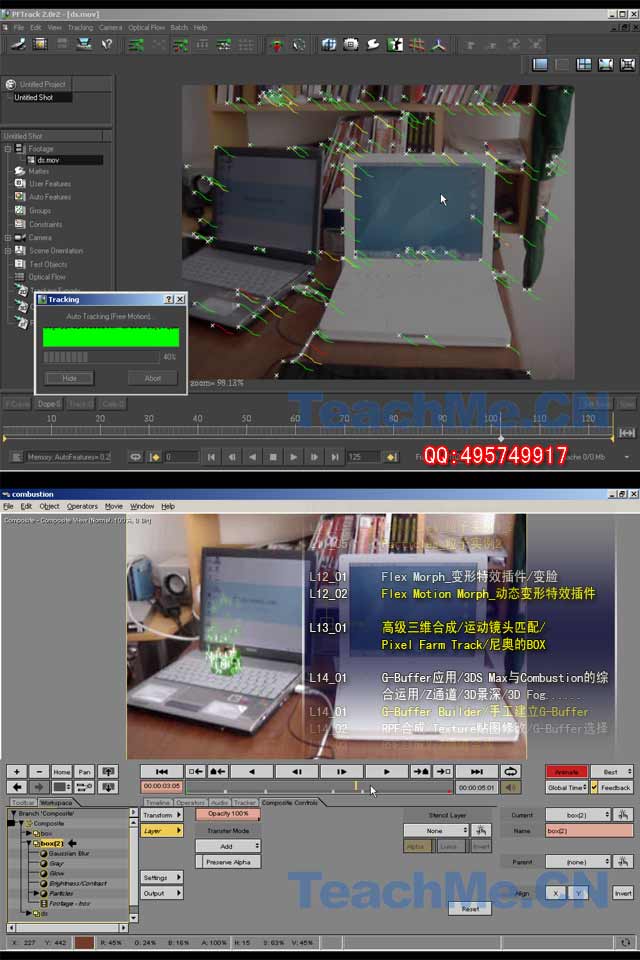This screenshot has width=640, height=960.
Task: Open the Stencil Layer None dropdown
Action: [436, 830]
